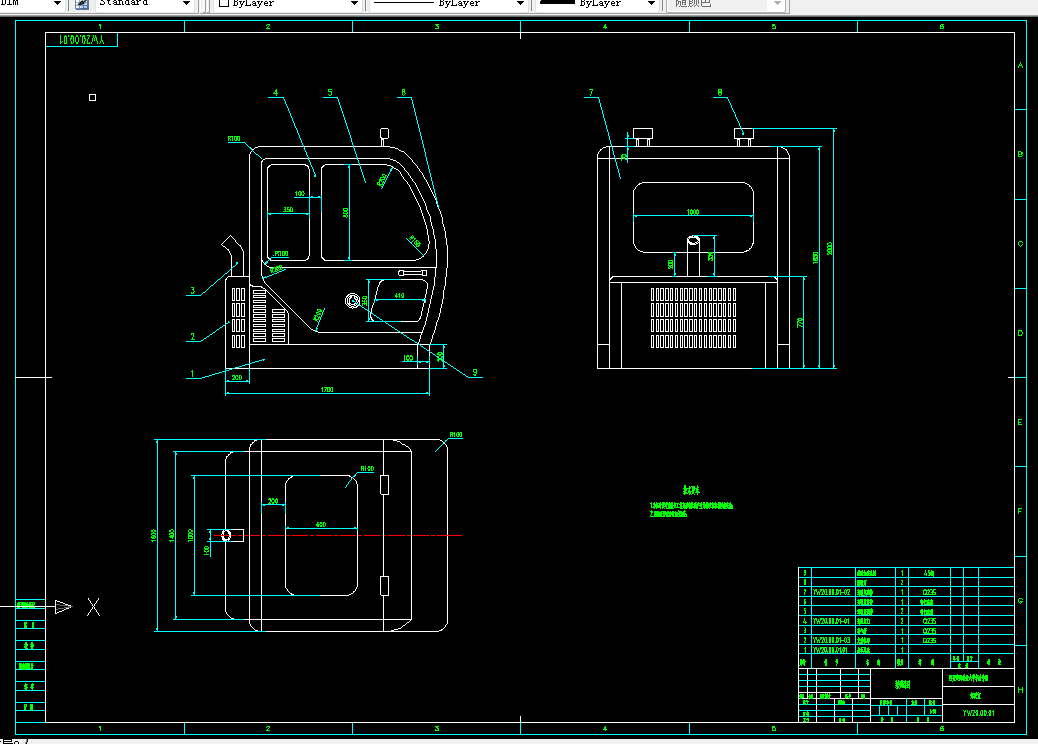Select the 1000 rear window width dimension
The width and height of the screenshot is (1038, 744).
(x=692, y=212)
